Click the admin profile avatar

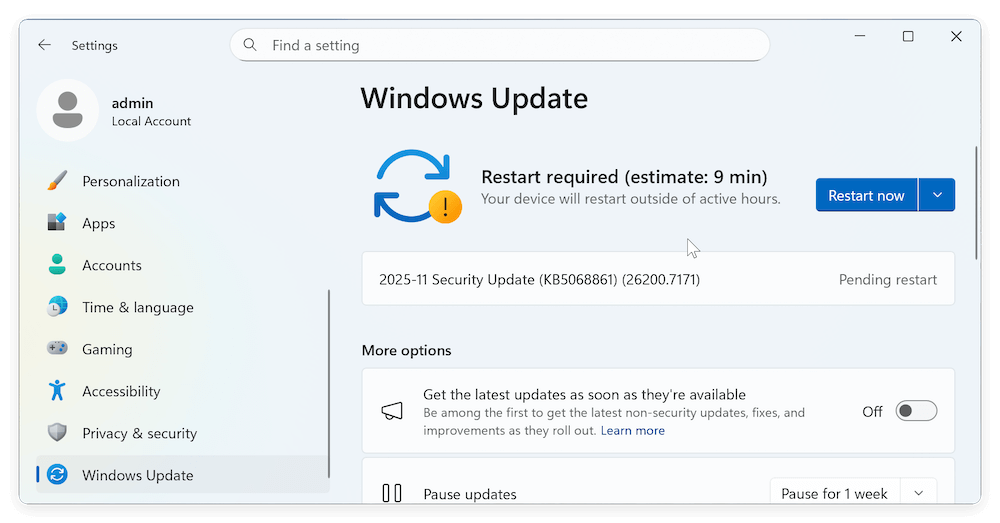coord(68,110)
